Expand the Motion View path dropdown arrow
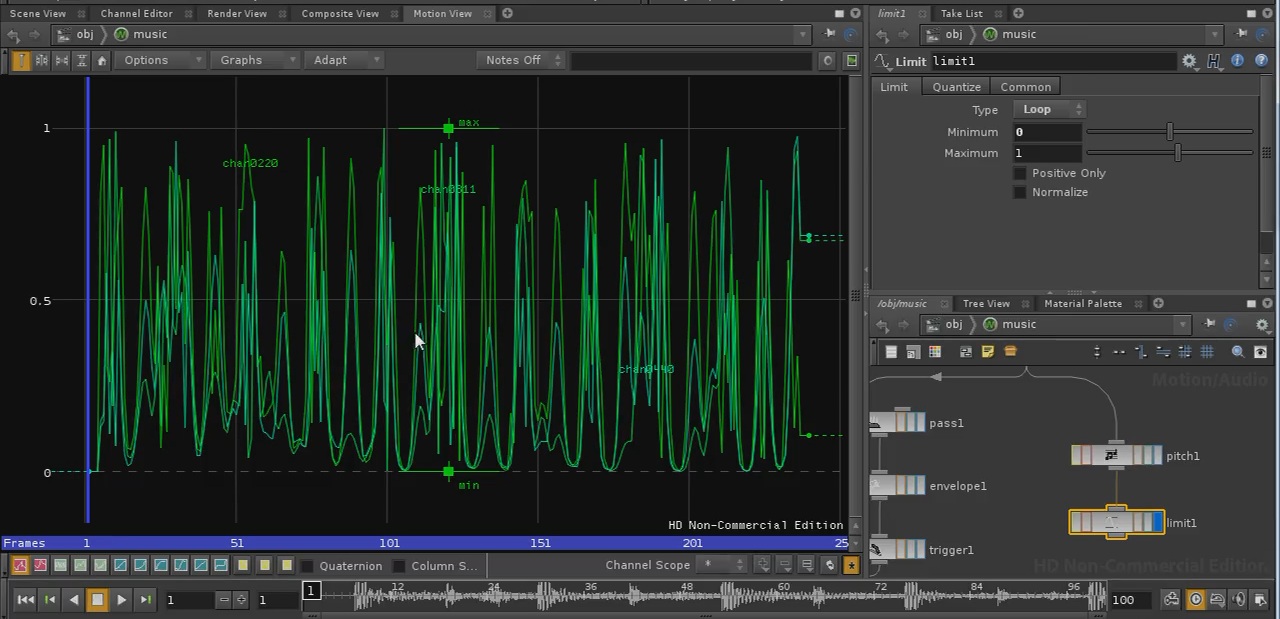This screenshot has width=1280, height=619. (x=802, y=34)
